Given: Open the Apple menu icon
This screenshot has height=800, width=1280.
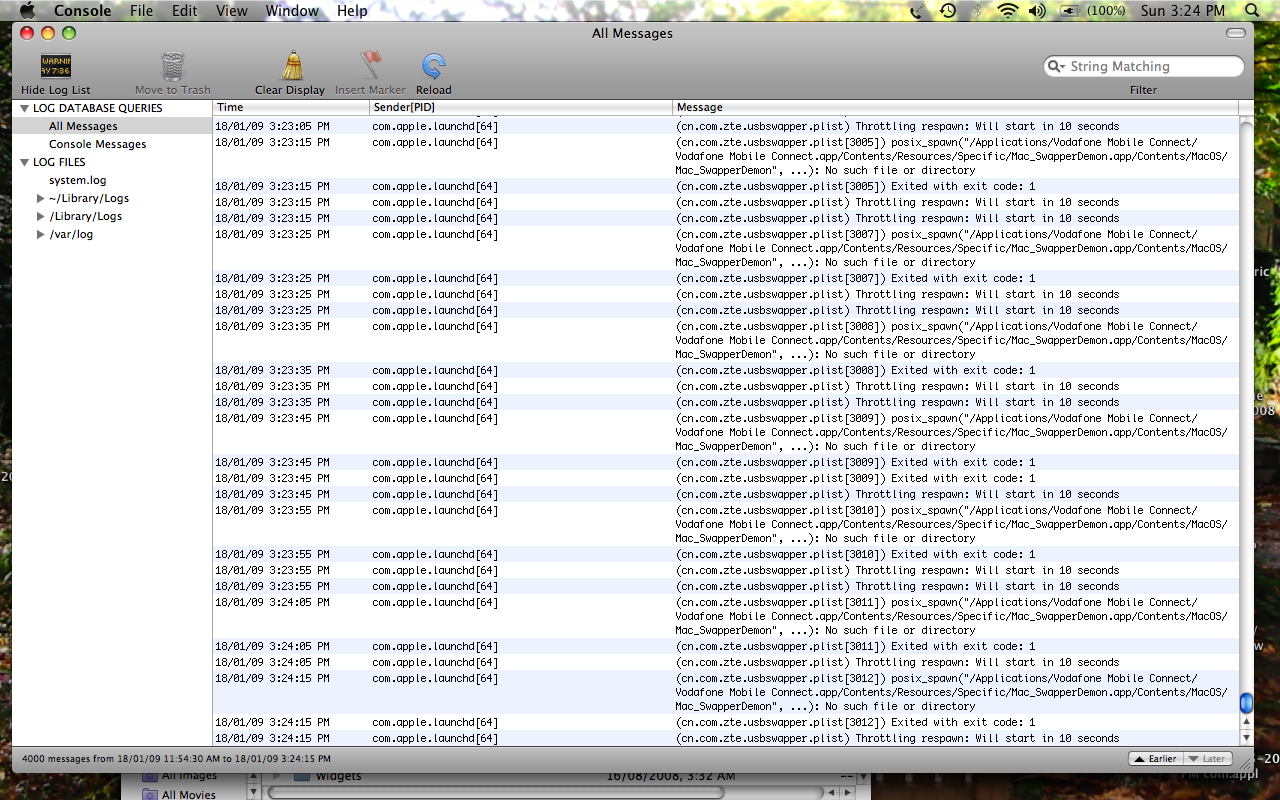Looking at the screenshot, I should [x=27, y=11].
